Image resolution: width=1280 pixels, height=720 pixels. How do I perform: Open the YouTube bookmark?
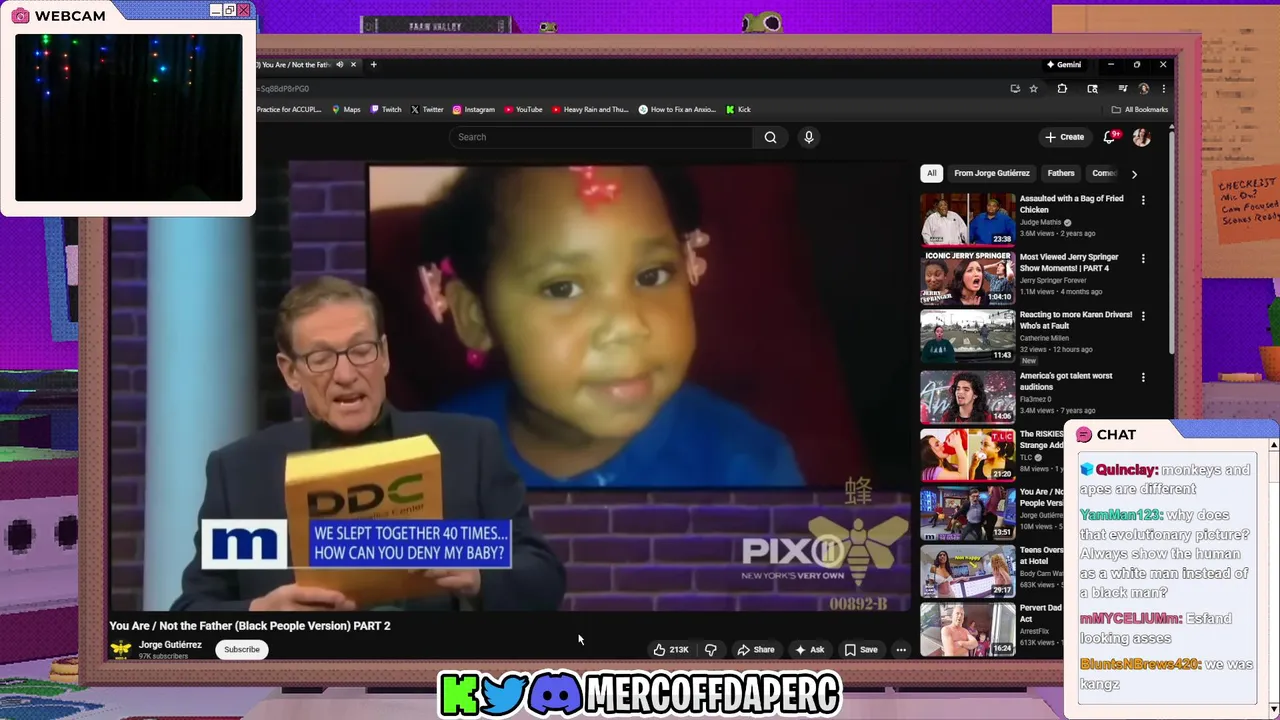pos(523,110)
